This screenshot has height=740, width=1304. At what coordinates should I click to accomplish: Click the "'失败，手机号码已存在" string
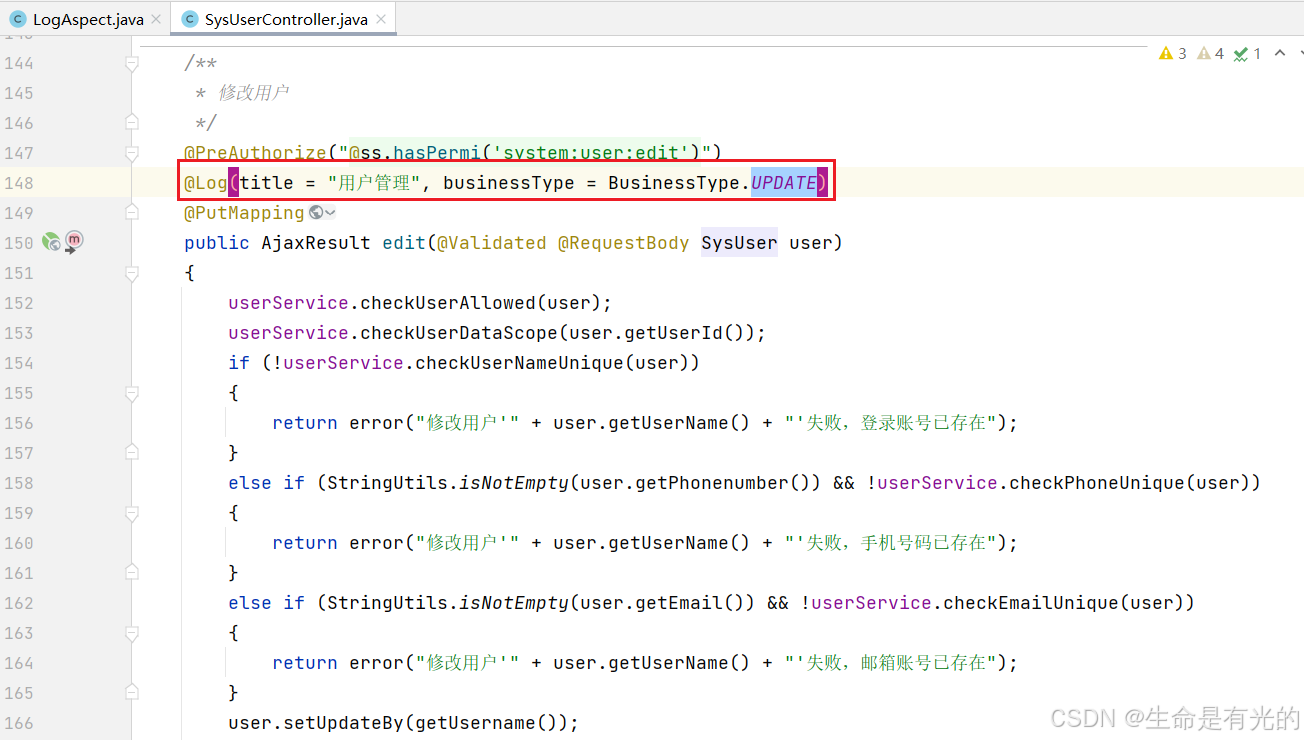tap(889, 543)
